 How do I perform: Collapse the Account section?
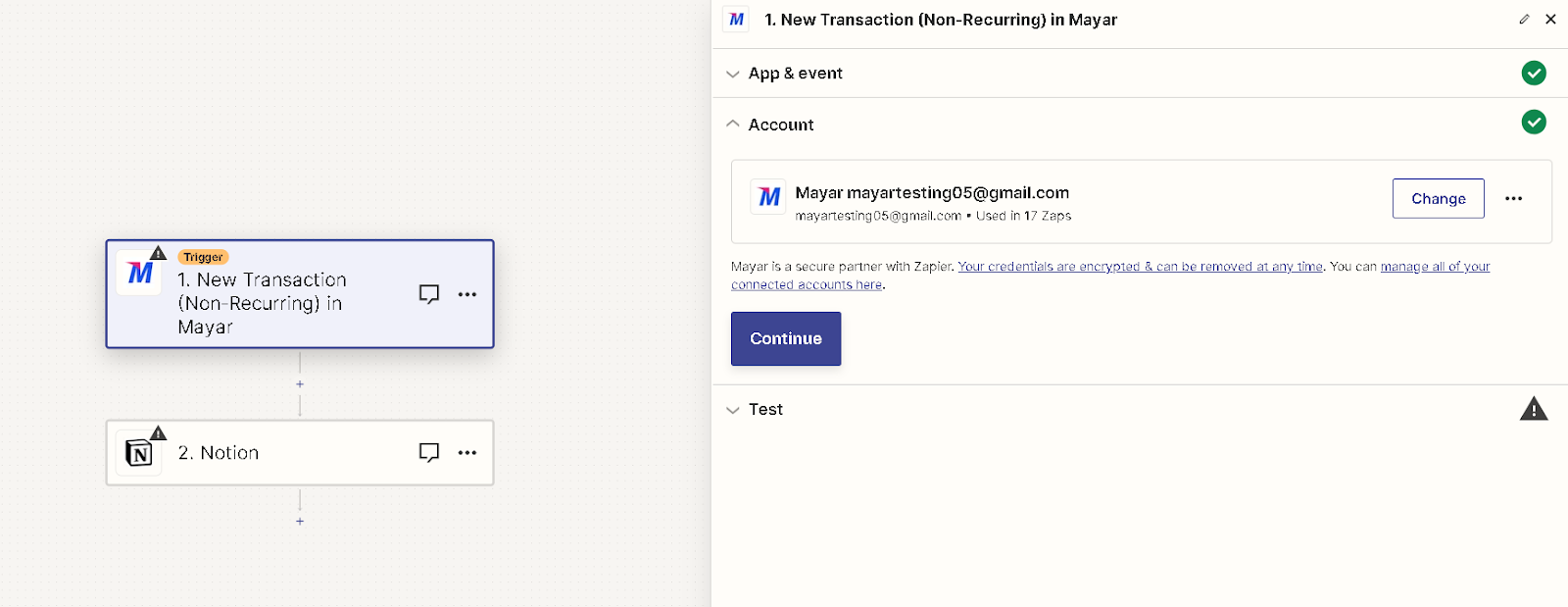(x=732, y=124)
